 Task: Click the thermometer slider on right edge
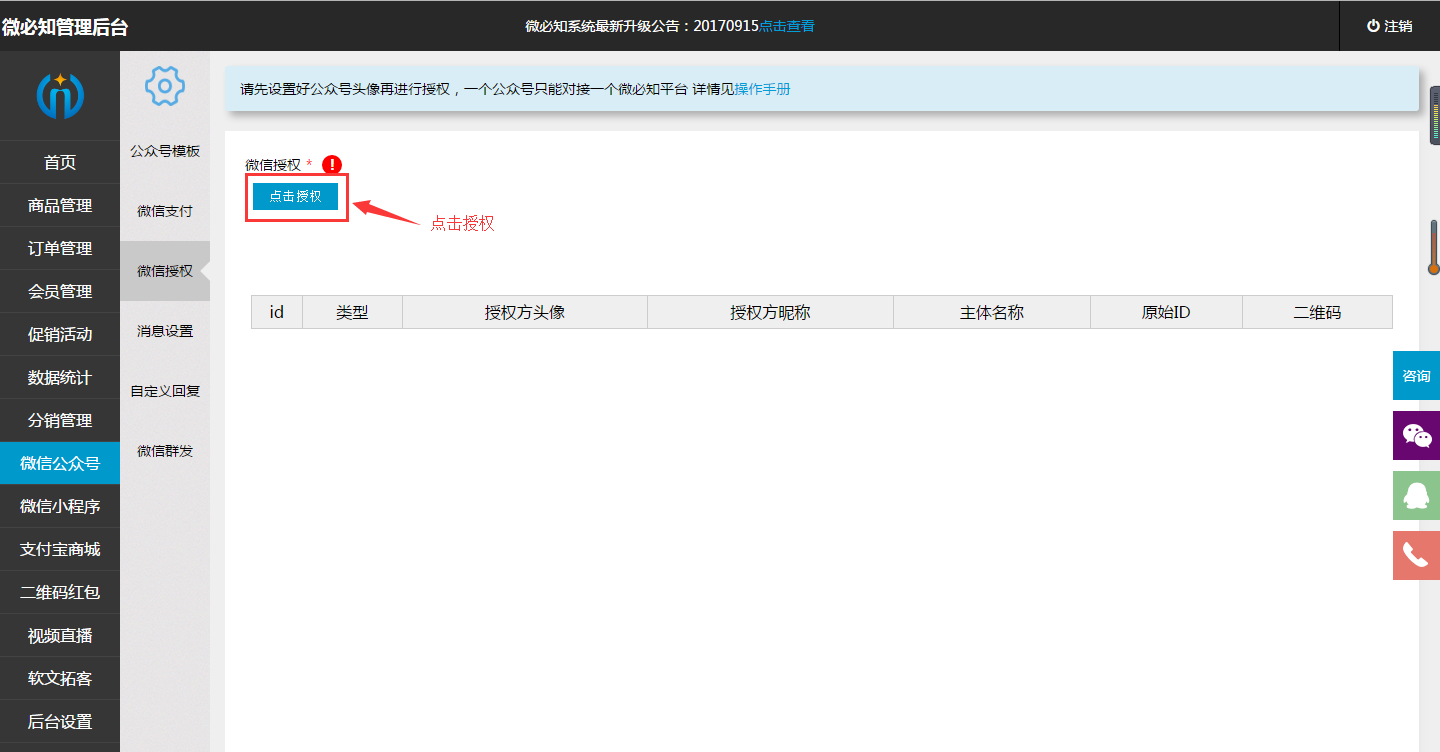pos(1433,248)
